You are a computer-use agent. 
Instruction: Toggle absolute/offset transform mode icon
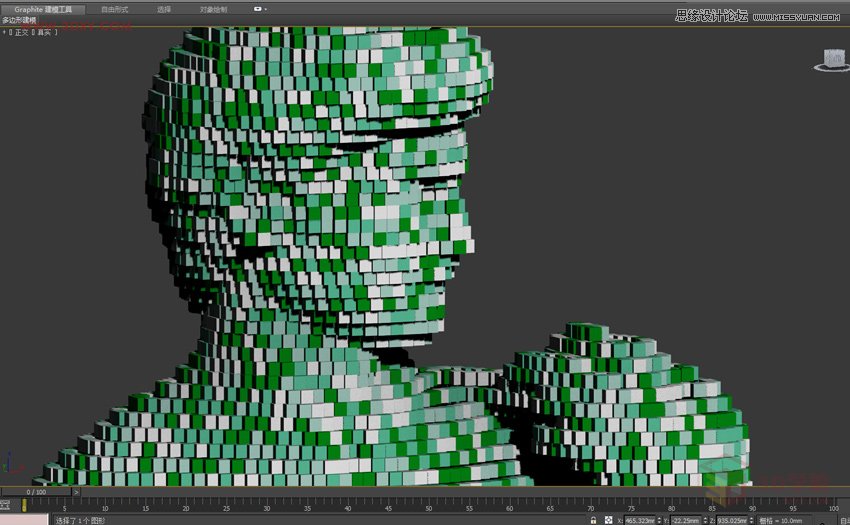click(x=608, y=520)
